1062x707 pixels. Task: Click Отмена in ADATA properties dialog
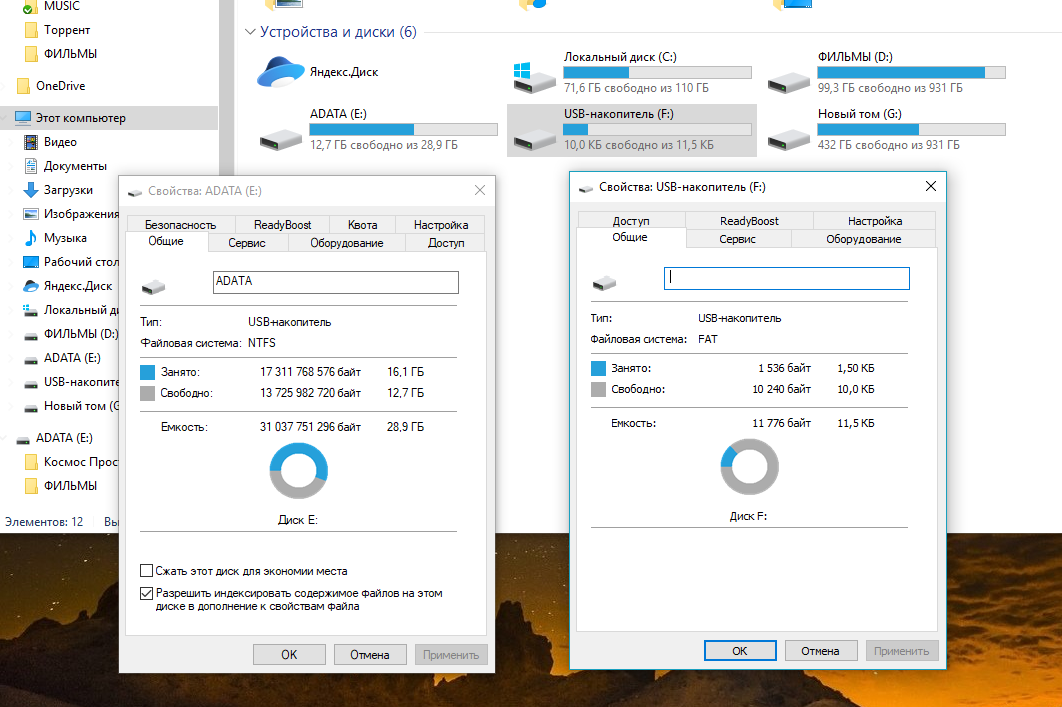(369, 655)
